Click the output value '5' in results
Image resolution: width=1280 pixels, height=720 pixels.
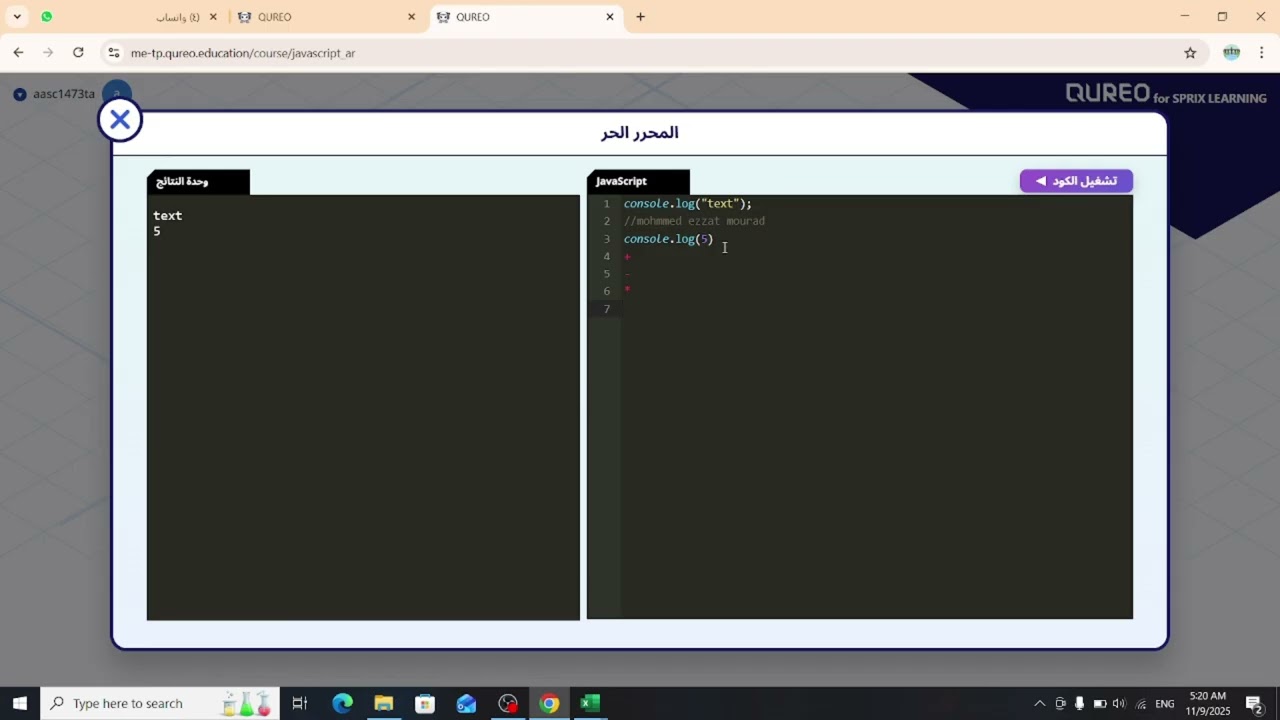157,231
